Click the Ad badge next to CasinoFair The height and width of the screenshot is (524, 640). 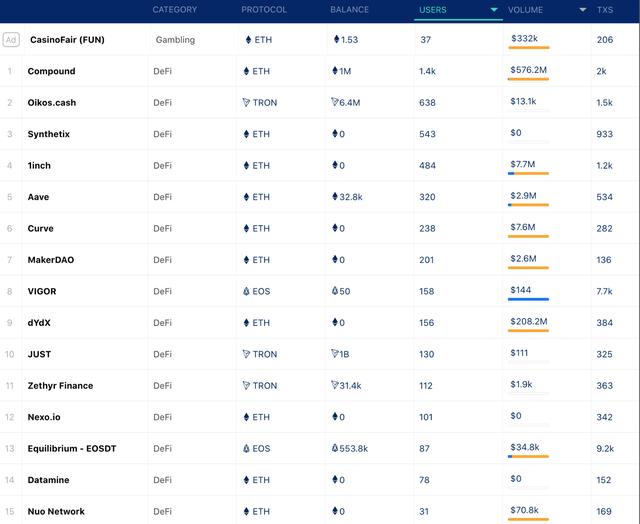pyautogui.click(x=11, y=40)
